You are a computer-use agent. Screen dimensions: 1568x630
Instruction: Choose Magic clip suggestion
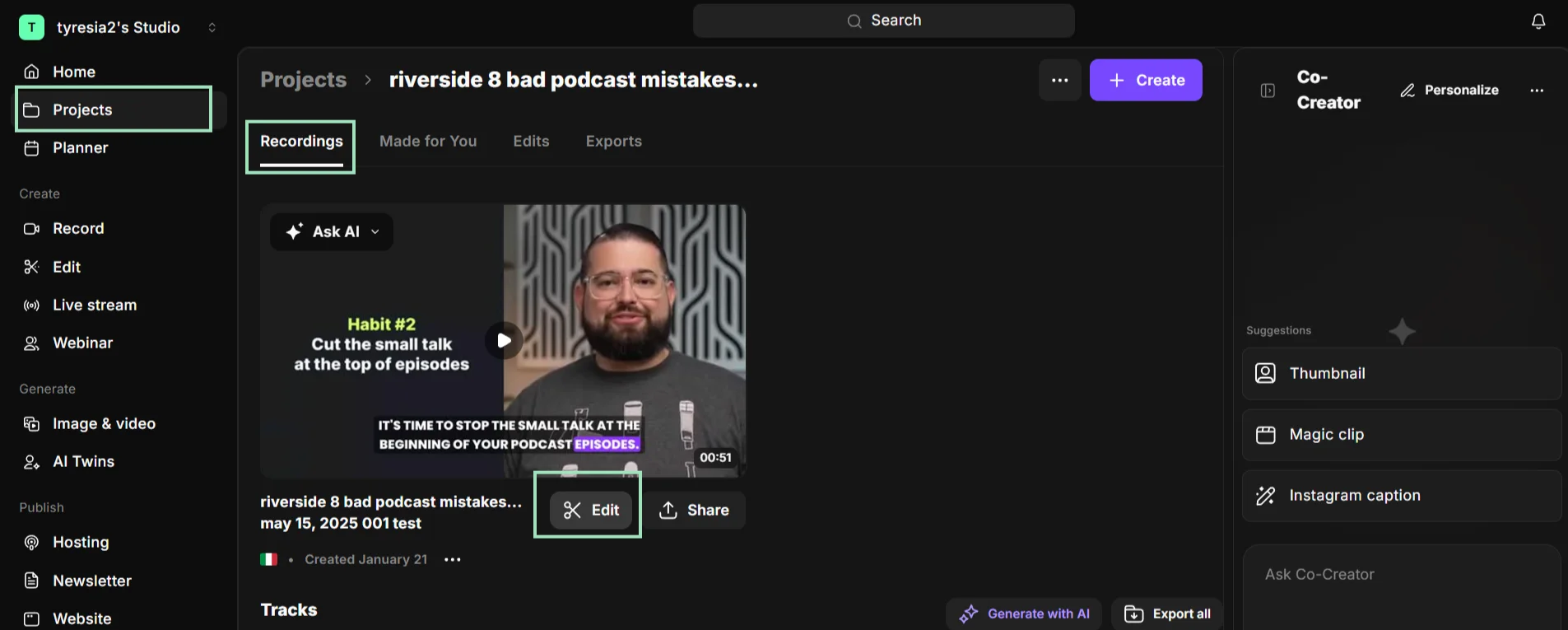[x=1401, y=434]
